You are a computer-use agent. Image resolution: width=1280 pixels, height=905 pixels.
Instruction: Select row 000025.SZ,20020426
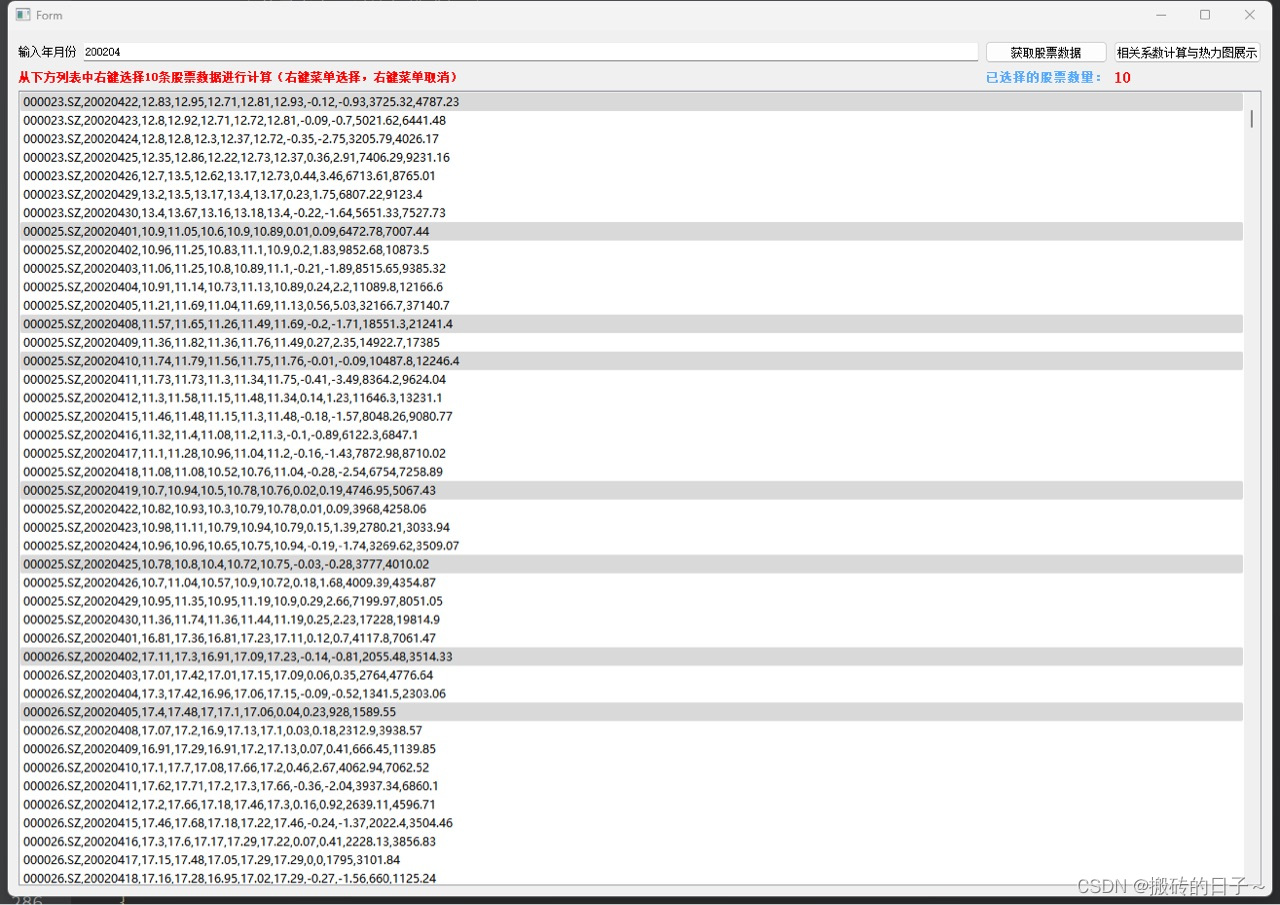point(631,583)
